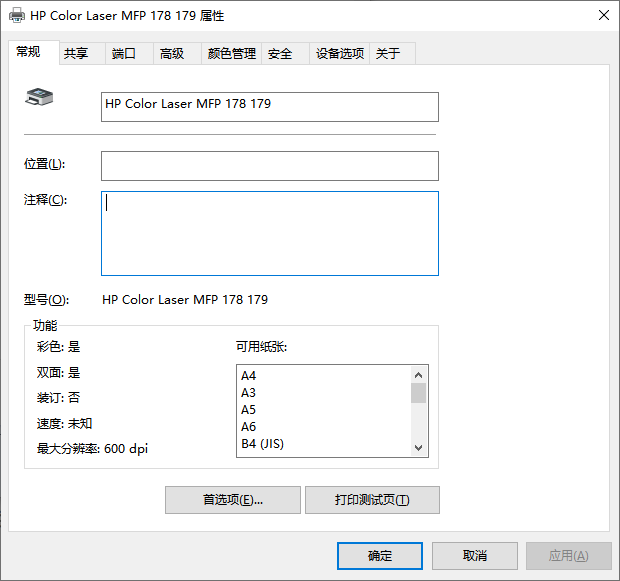Click the 位置(L) label
This screenshot has height=581, width=620.
tap(44, 164)
